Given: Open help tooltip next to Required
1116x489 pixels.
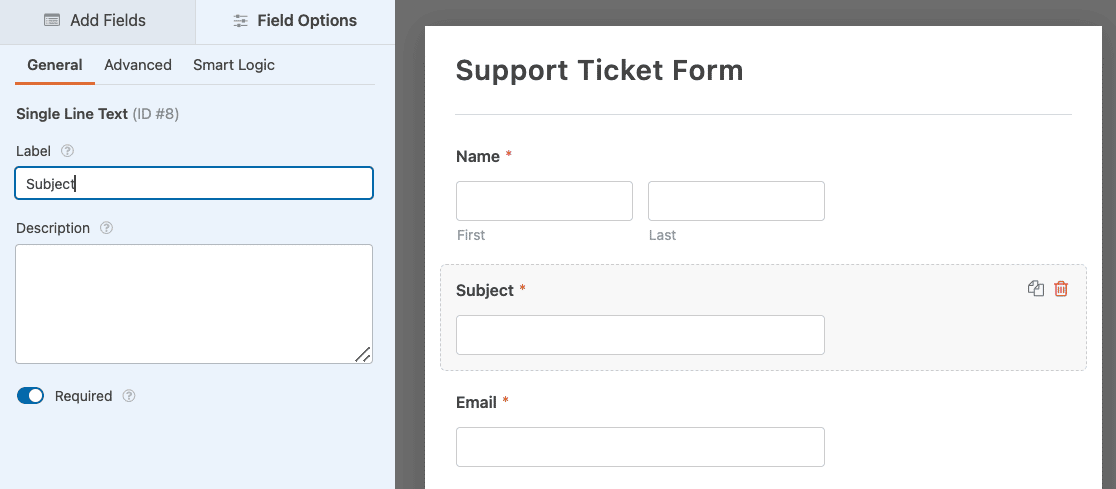Looking at the screenshot, I should coord(129,396).
